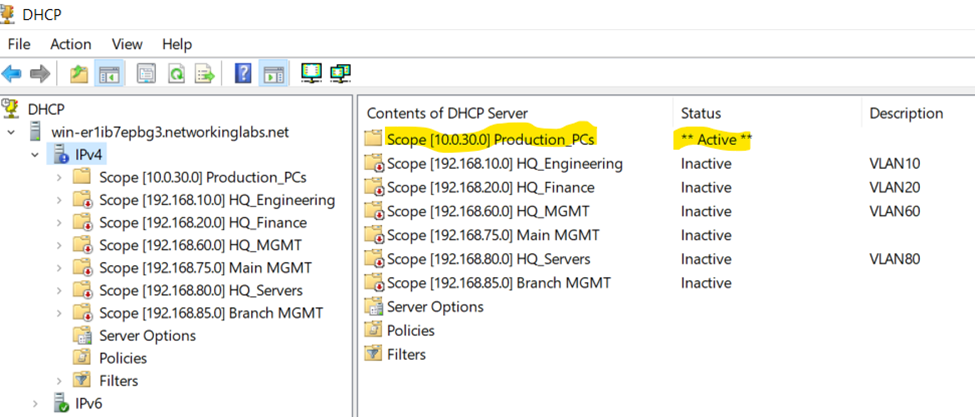Image resolution: width=975 pixels, height=417 pixels.
Task: Click the Back arrow toolbar icon
Action: pyautogui.click(x=11, y=74)
